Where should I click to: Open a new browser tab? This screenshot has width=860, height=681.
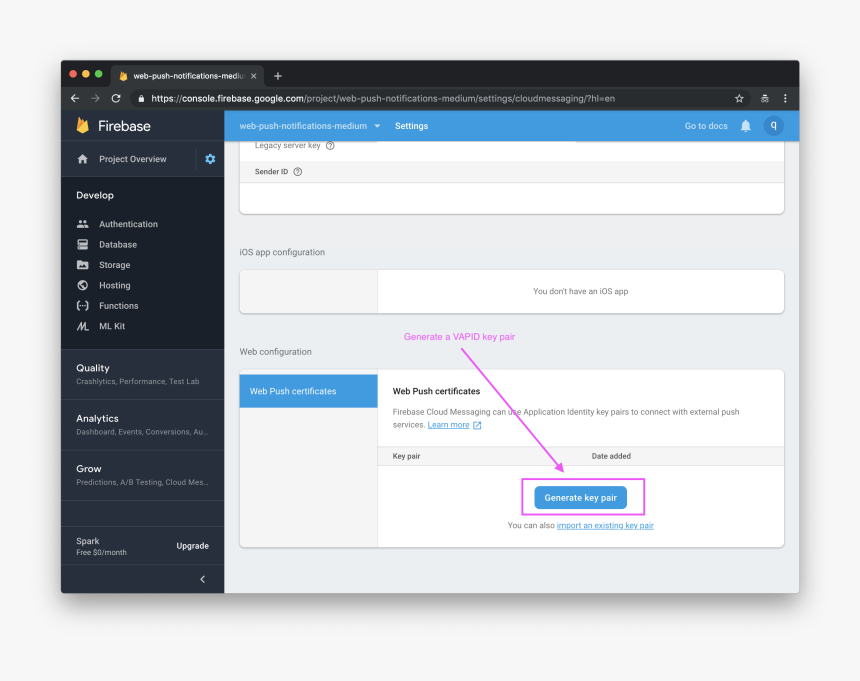(278, 76)
